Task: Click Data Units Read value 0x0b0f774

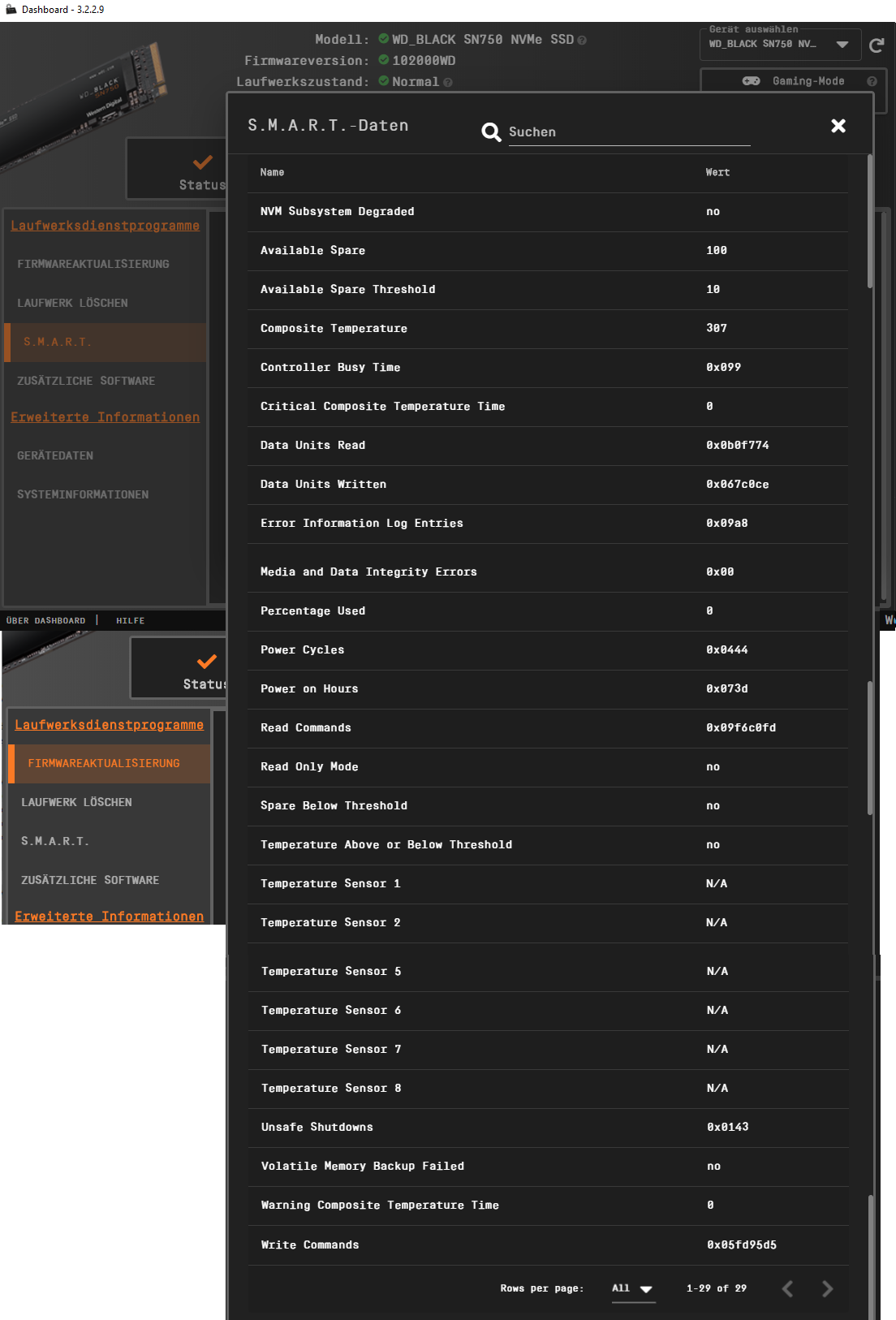Action: 737,445
